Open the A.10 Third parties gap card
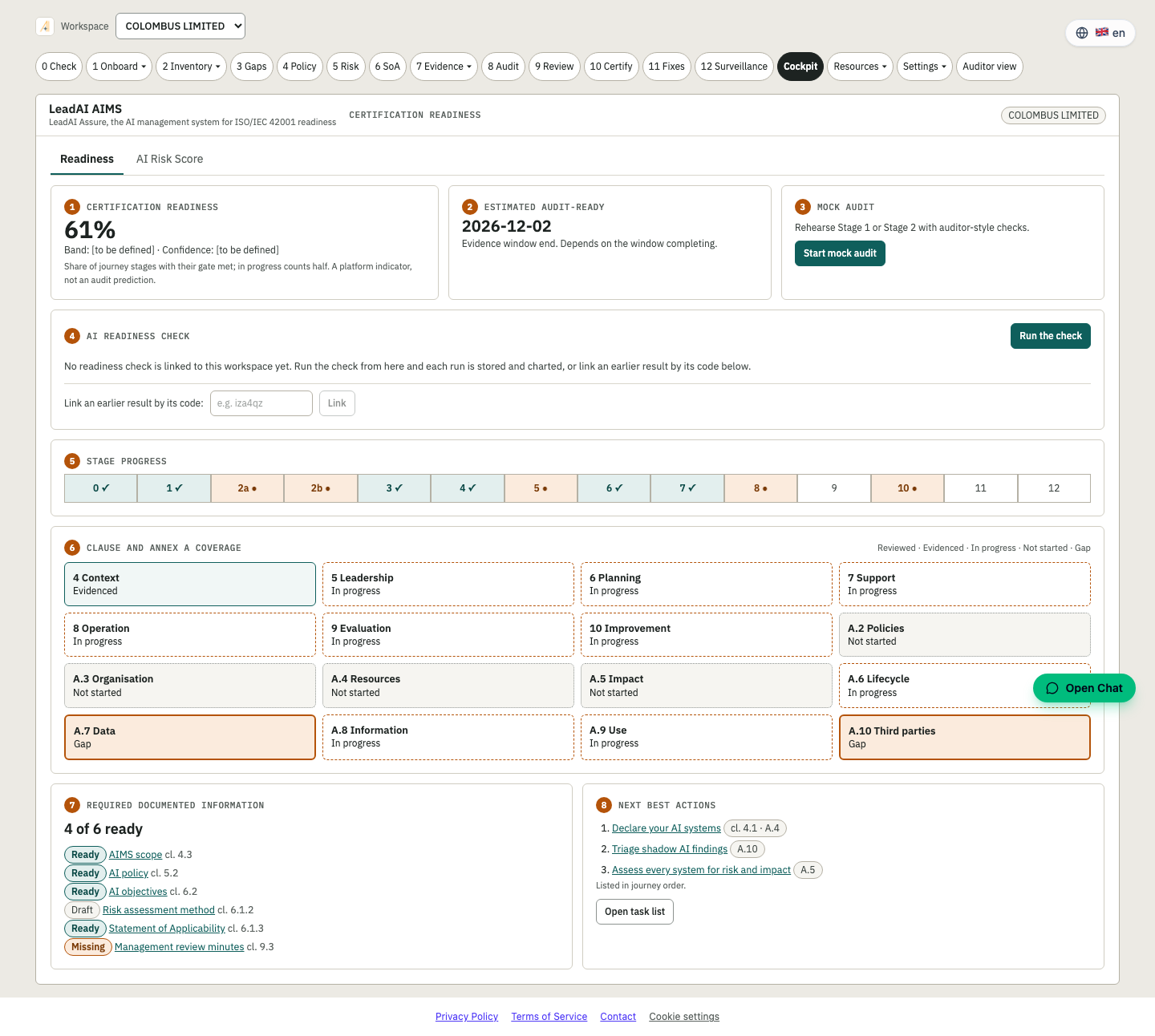The height and width of the screenshot is (1036, 1155). pyautogui.click(x=965, y=737)
